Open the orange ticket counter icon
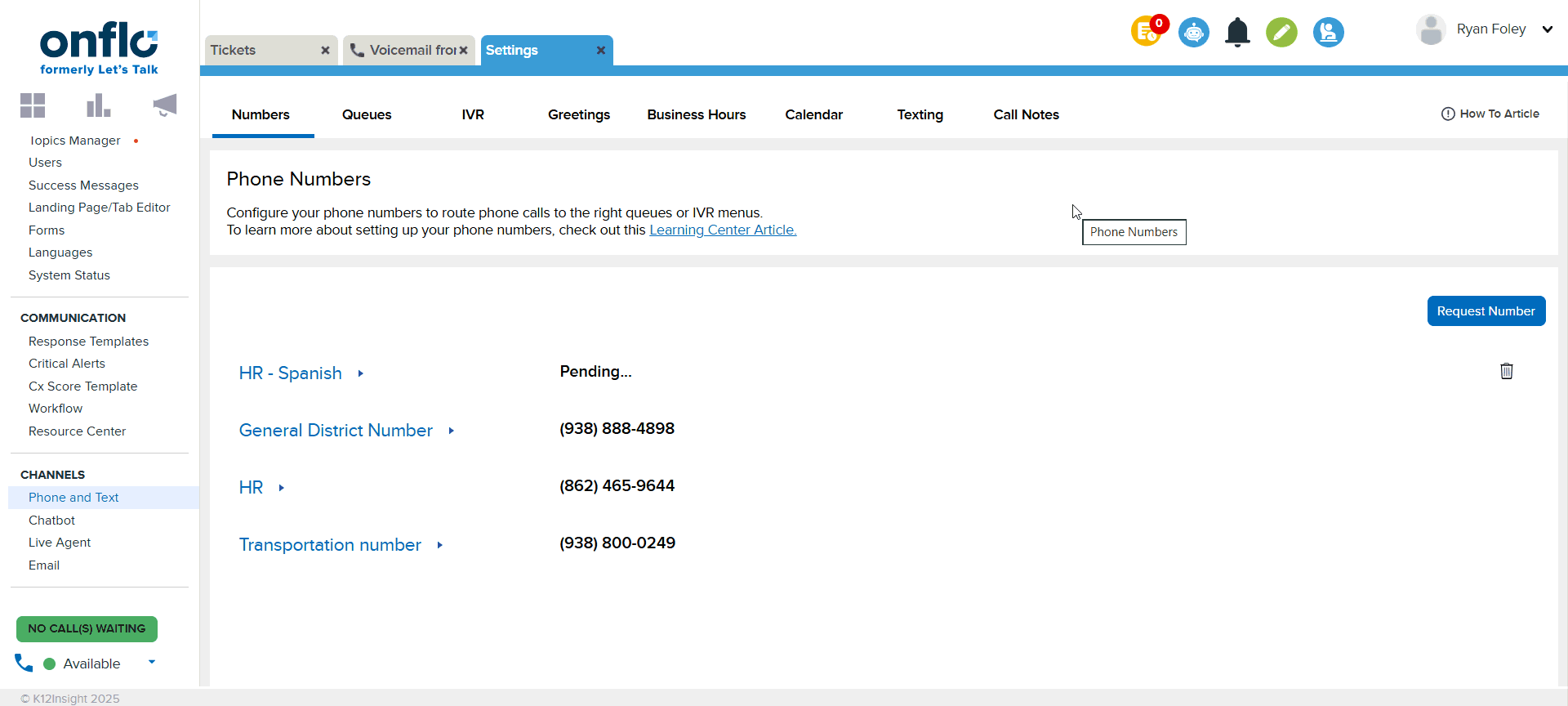Viewport: 1568px width, 706px height. (1147, 33)
